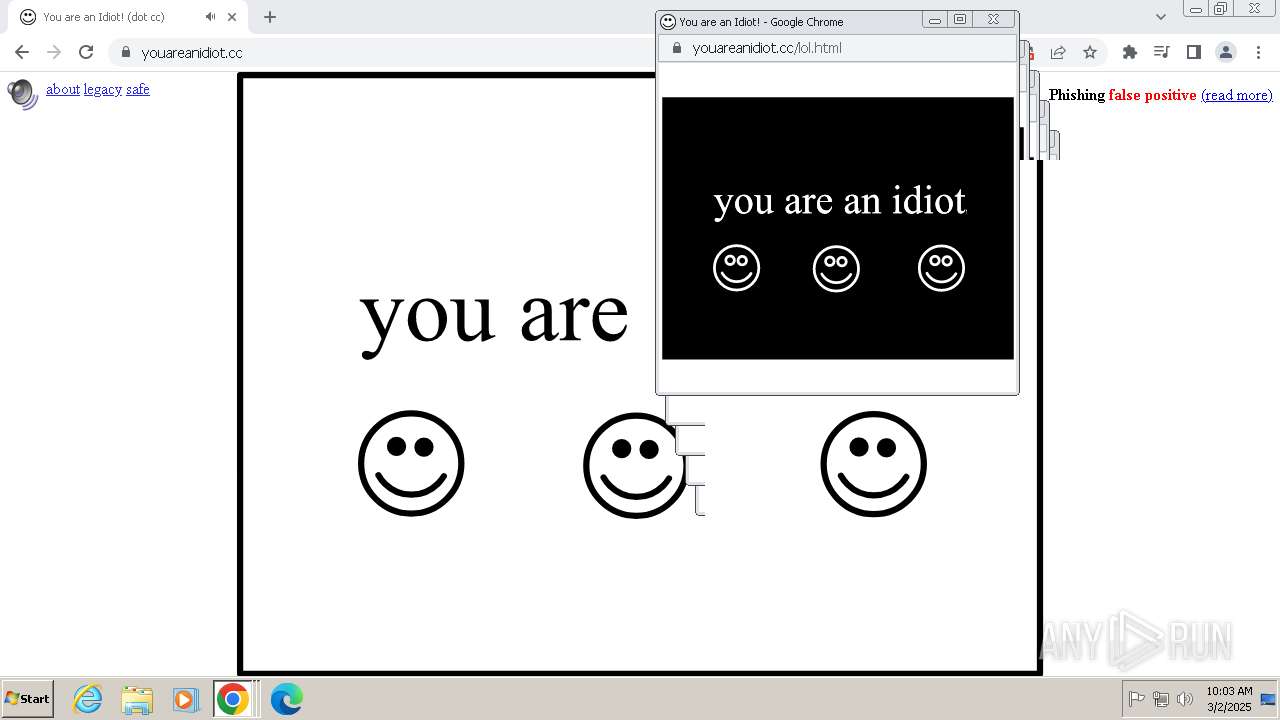Switch to Chrome in taskbar
Screen dimensions: 1280x720
(233, 699)
